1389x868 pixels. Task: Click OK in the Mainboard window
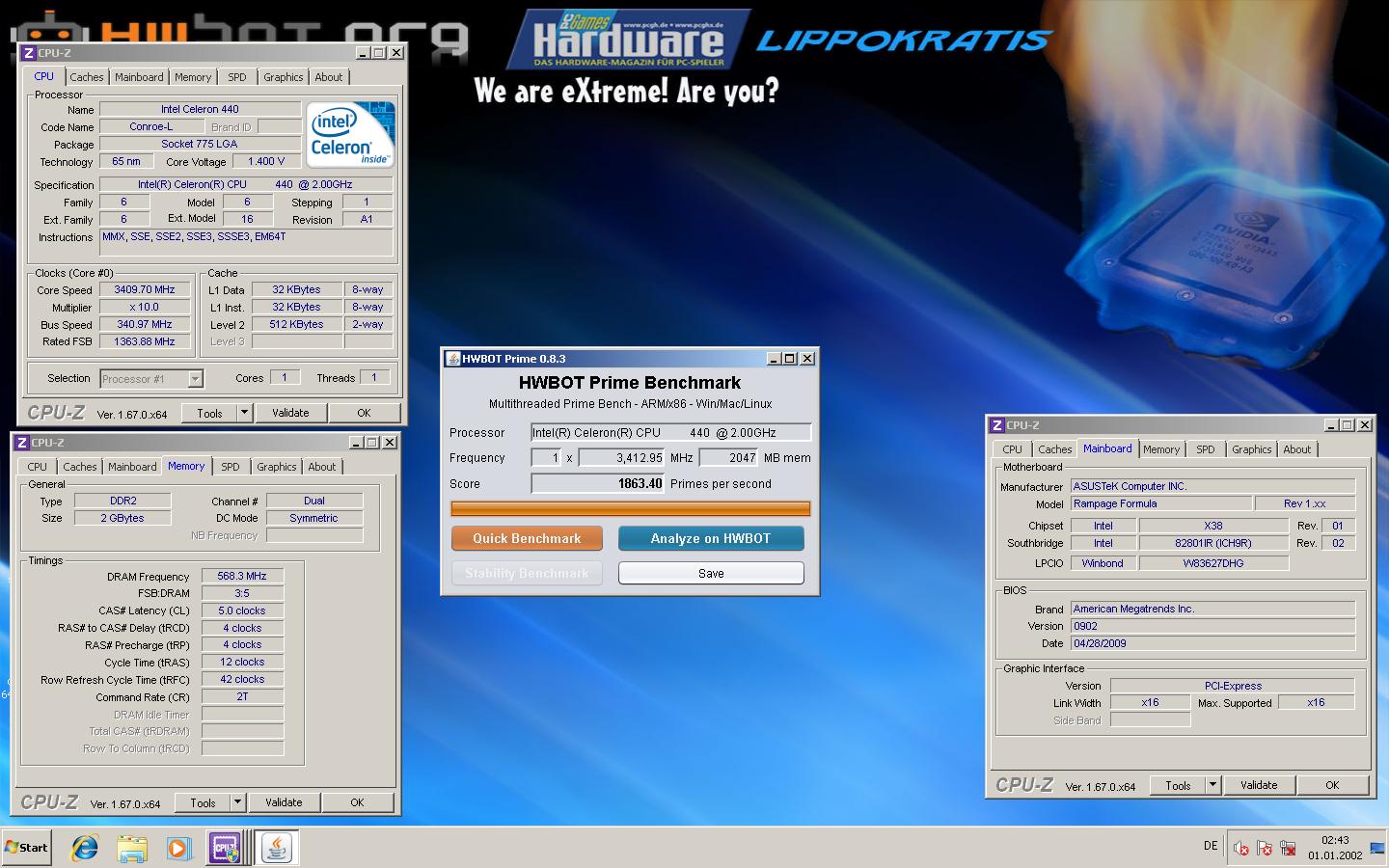(1332, 785)
